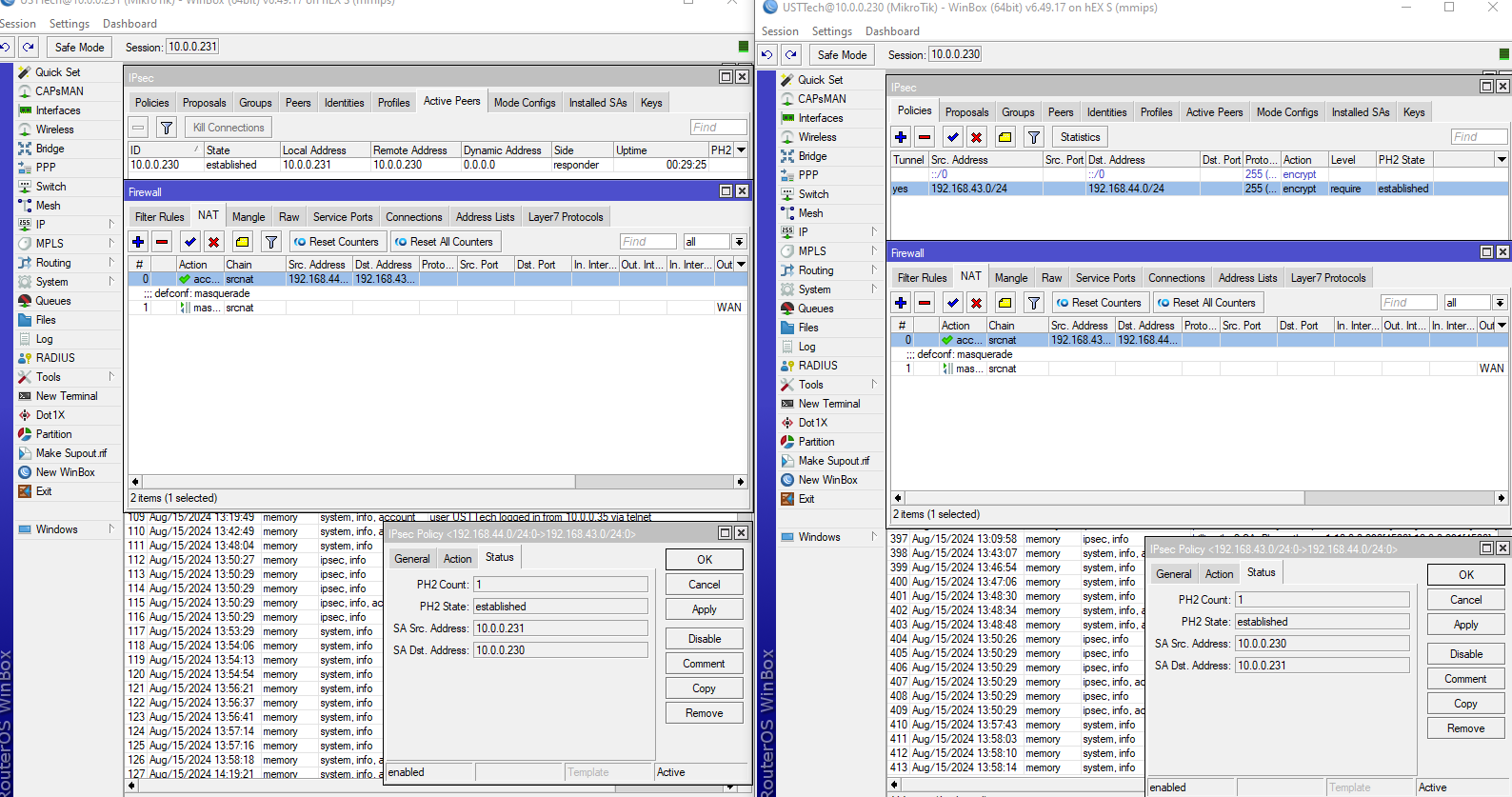1512x797 pixels.
Task: Click disable red X icon in left Firewall toolbar
Action: point(213,242)
